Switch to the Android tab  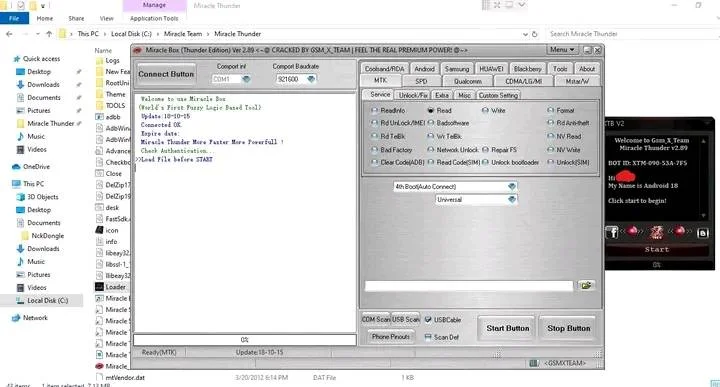pyautogui.click(x=424, y=69)
